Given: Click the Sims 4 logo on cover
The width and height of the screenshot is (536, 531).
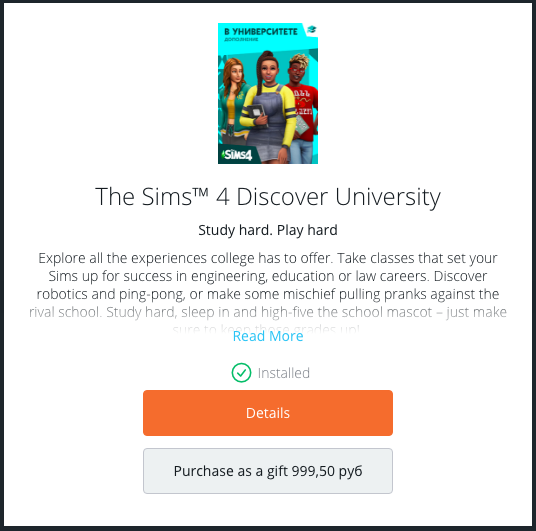Looking at the screenshot, I should (238, 155).
